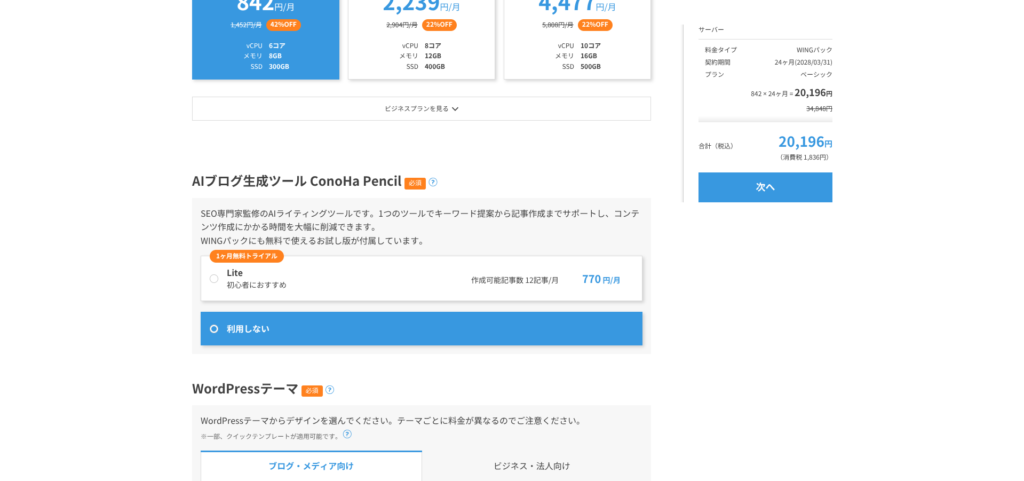Click 必須 badge beside WordPressテーマ
1024x481 pixels.
click(x=312, y=391)
